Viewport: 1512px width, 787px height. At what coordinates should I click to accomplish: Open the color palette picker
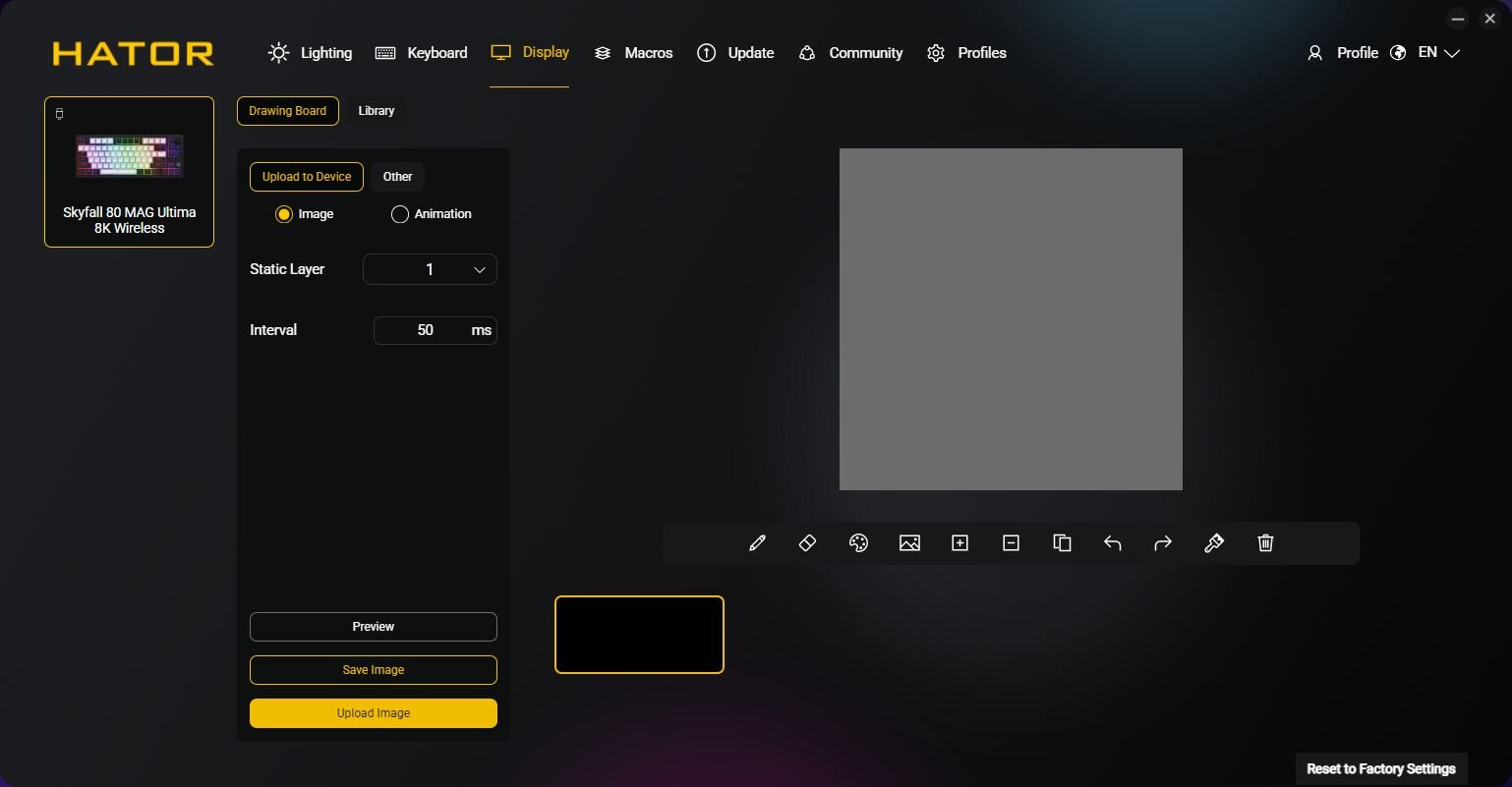858,543
